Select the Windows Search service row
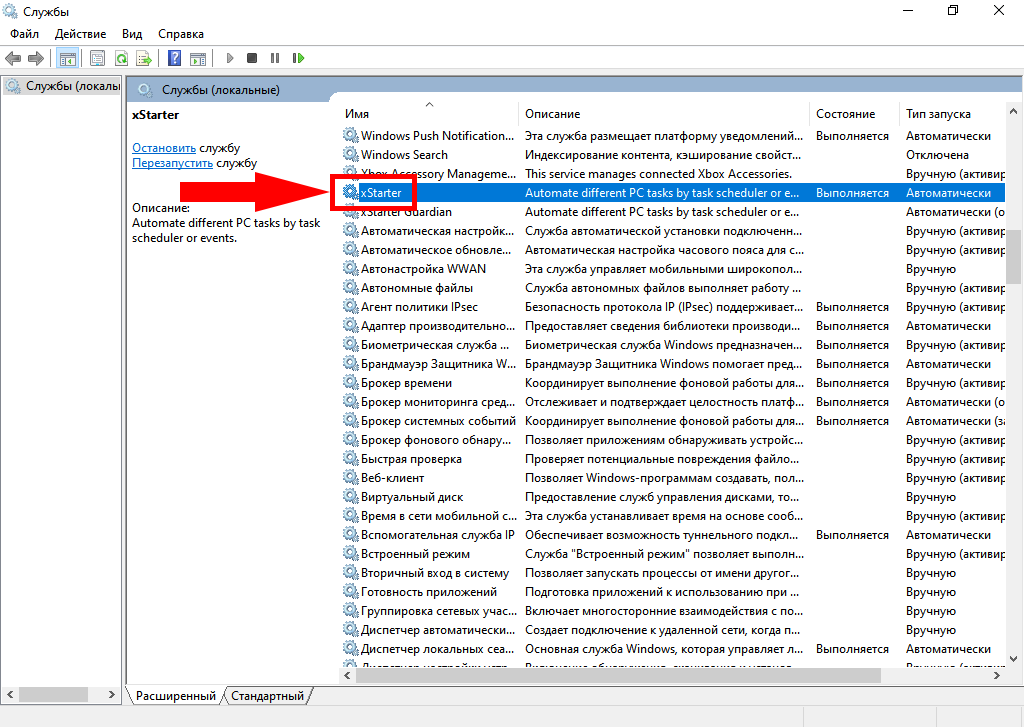Image resolution: width=1024 pixels, height=727 pixels. (404, 155)
